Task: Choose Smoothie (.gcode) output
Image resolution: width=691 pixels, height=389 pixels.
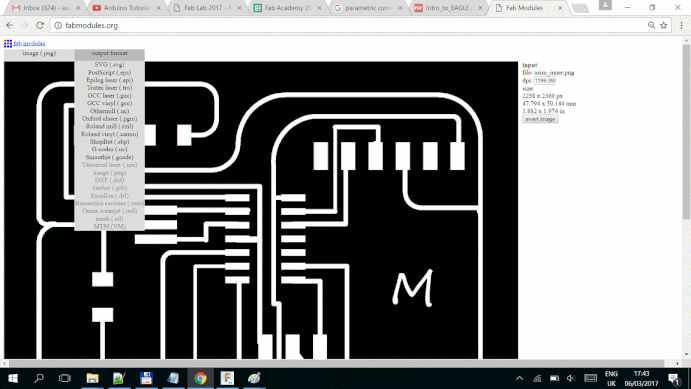Action: click(x=109, y=157)
